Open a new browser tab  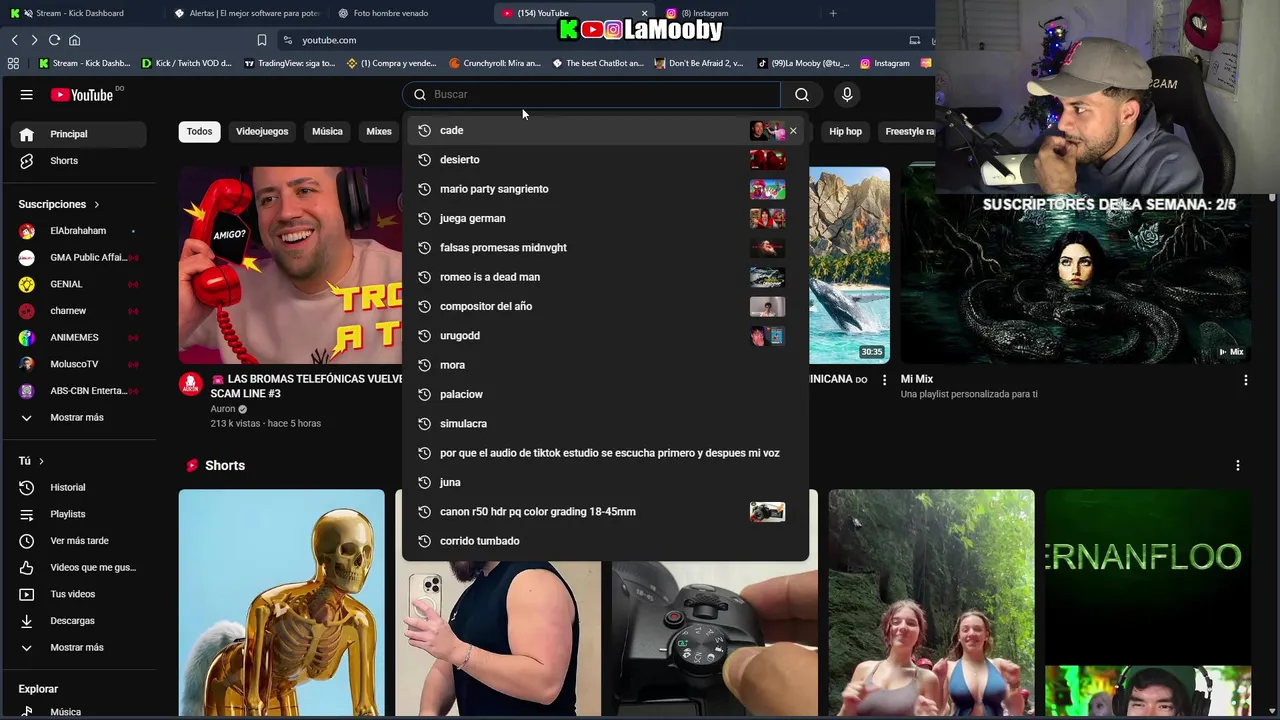[x=833, y=13]
